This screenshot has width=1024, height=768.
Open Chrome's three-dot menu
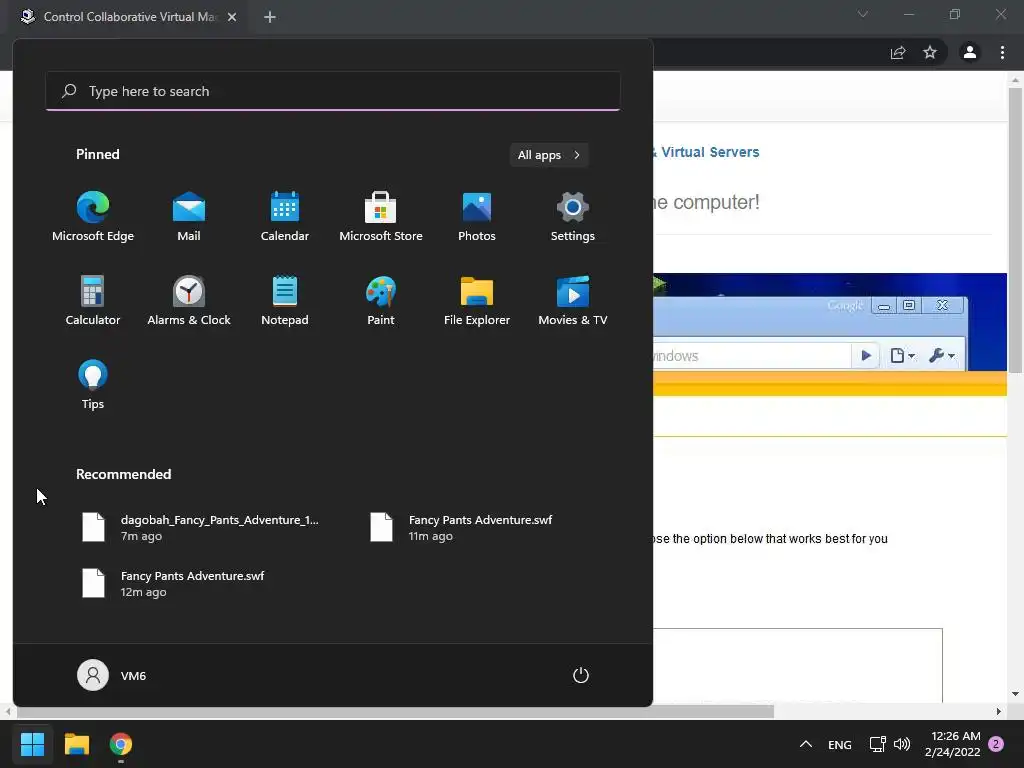1002,52
